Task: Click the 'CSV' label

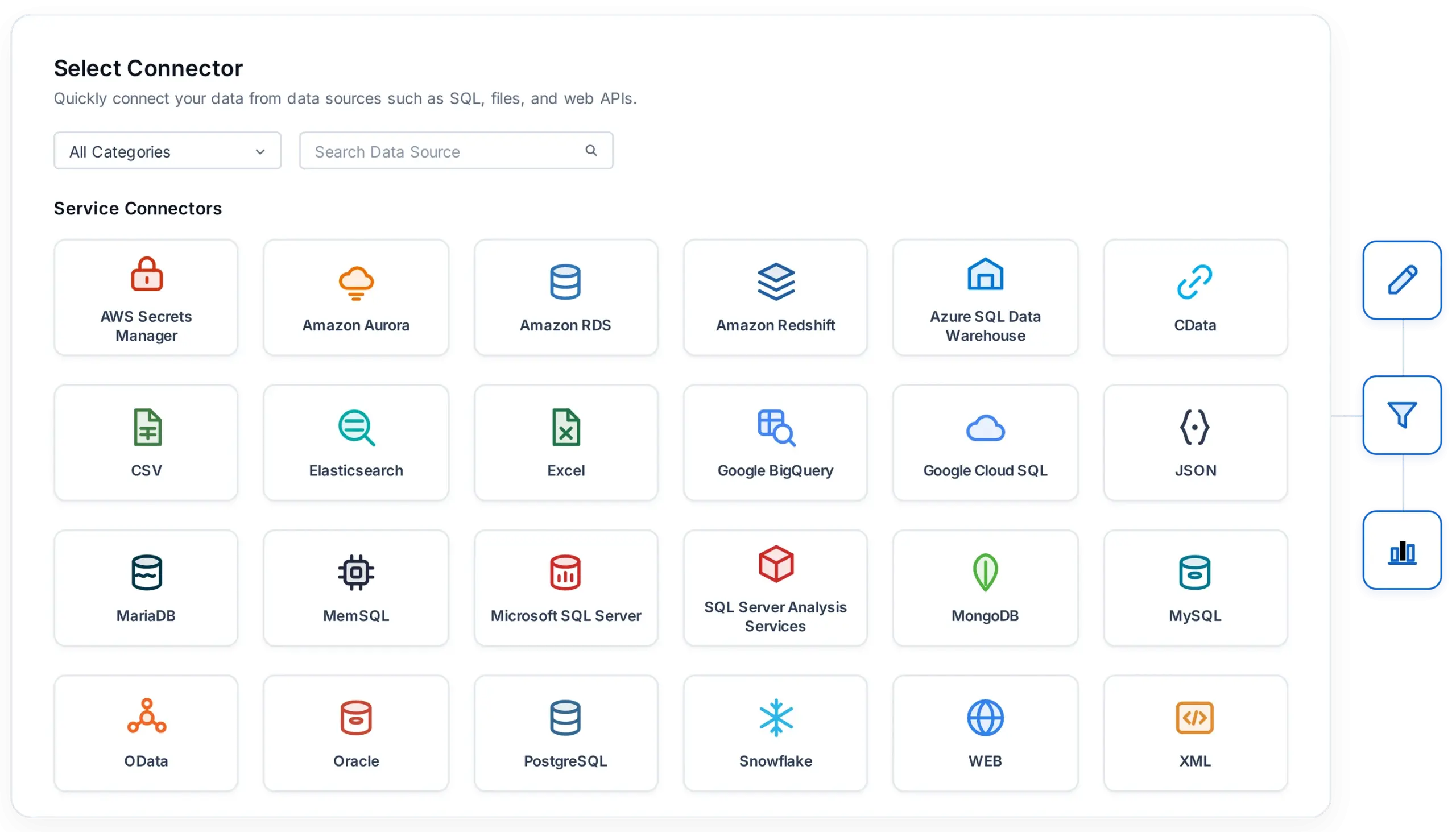Action: (x=146, y=470)
